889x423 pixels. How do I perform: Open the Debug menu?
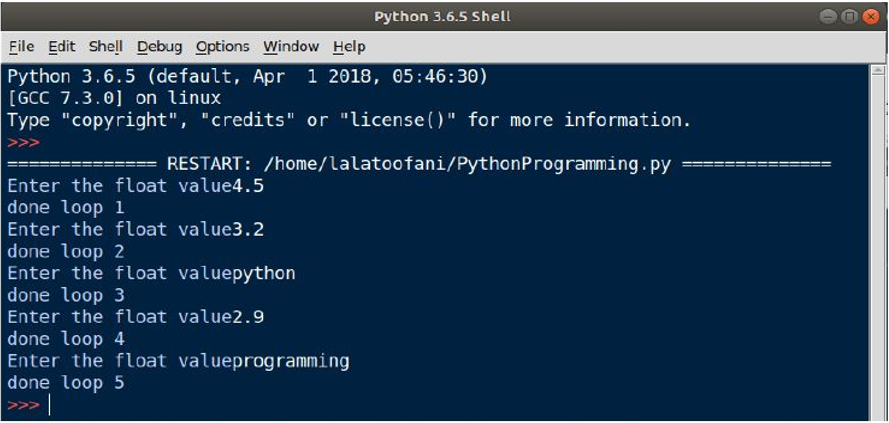pyautogui.click(x=159, y=46)
